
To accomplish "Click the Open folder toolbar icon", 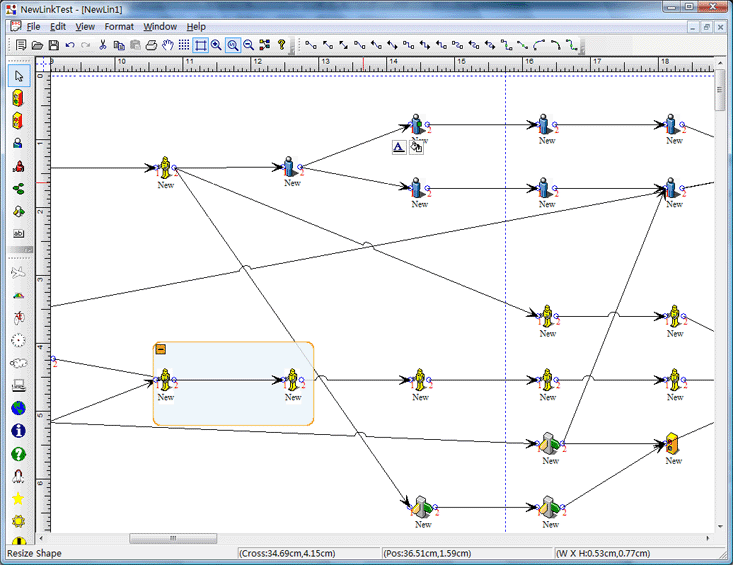I will (37, 45).
